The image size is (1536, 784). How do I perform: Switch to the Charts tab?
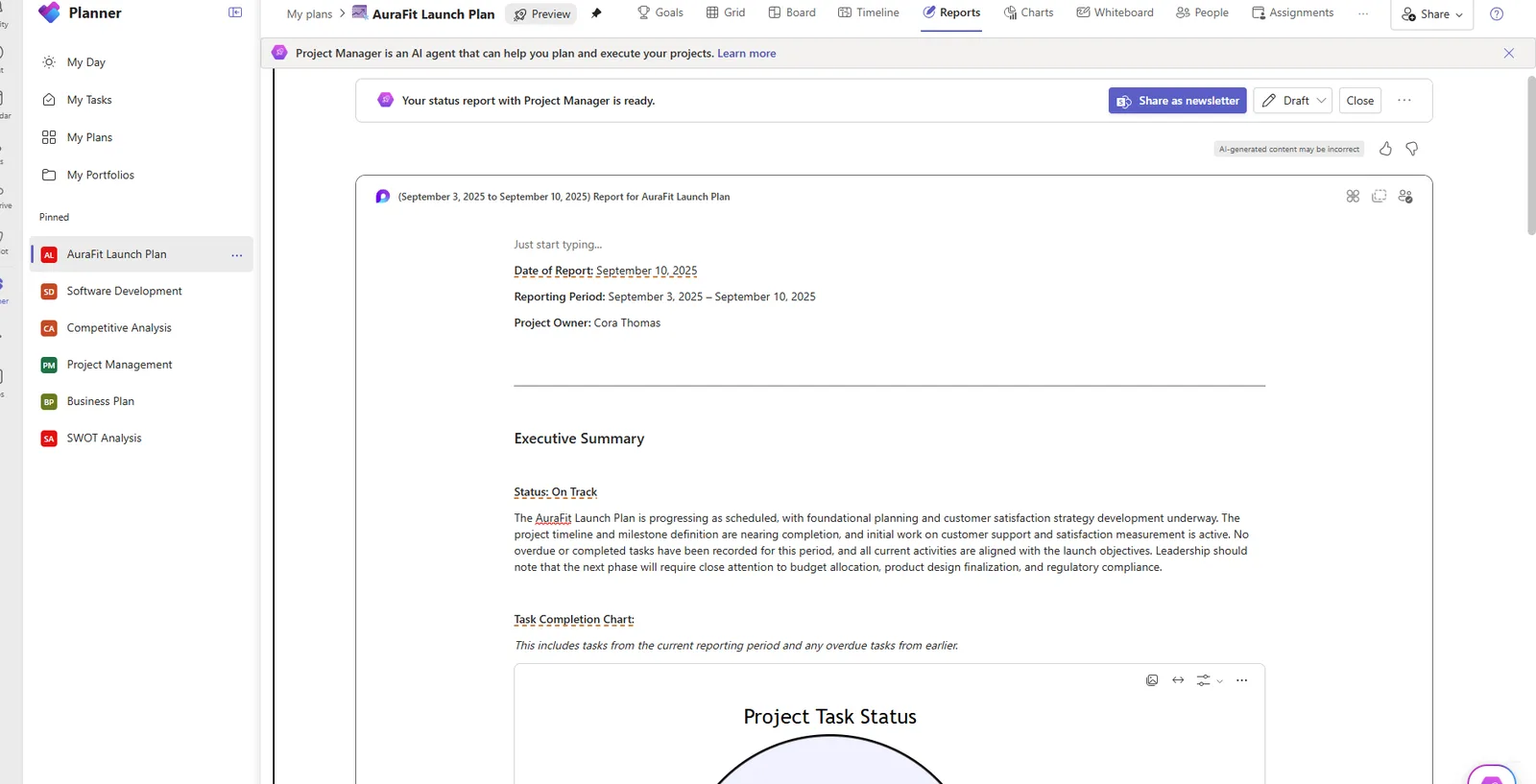point(1028,12)
